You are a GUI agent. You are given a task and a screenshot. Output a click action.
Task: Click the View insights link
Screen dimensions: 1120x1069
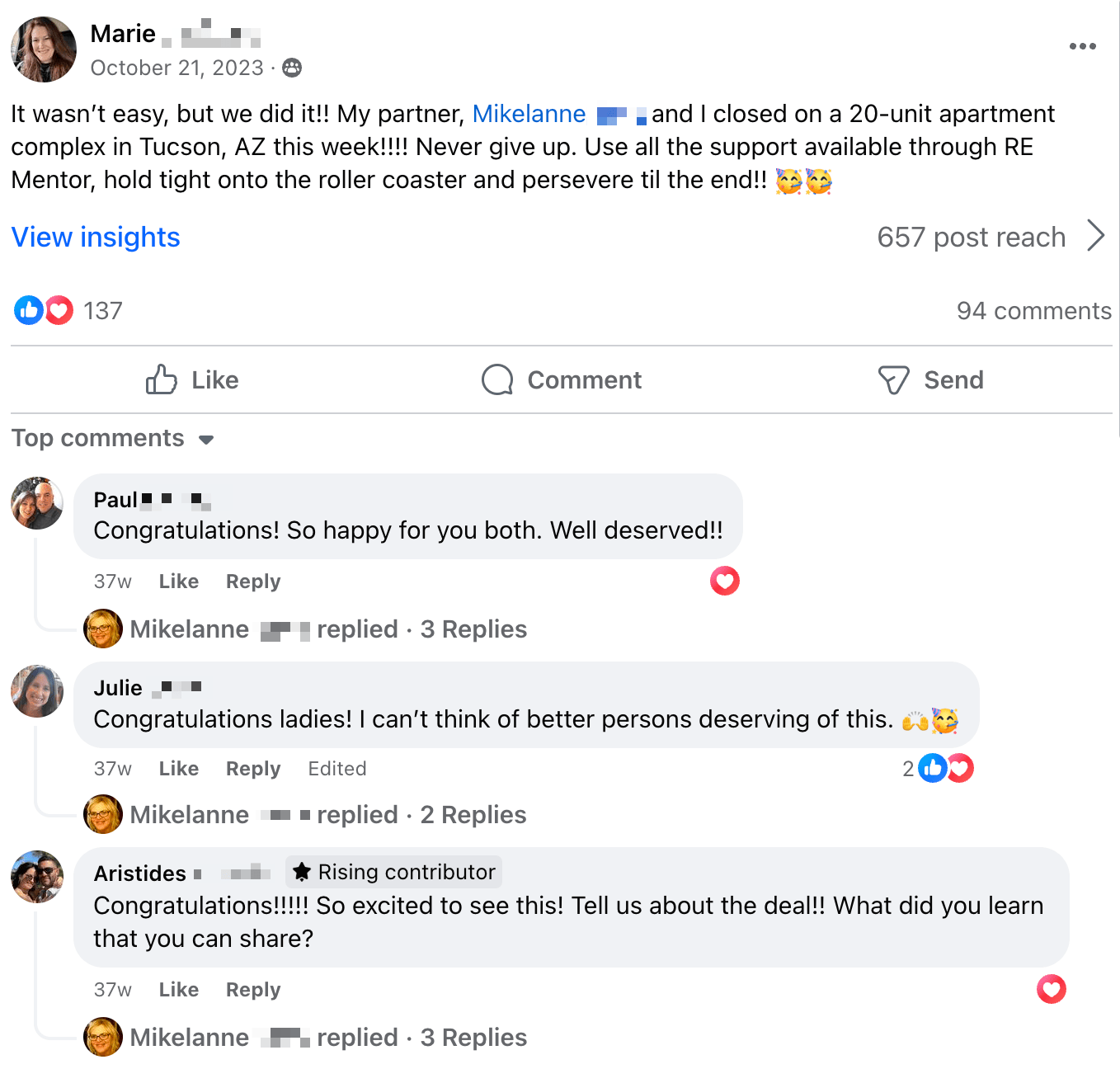96,238
